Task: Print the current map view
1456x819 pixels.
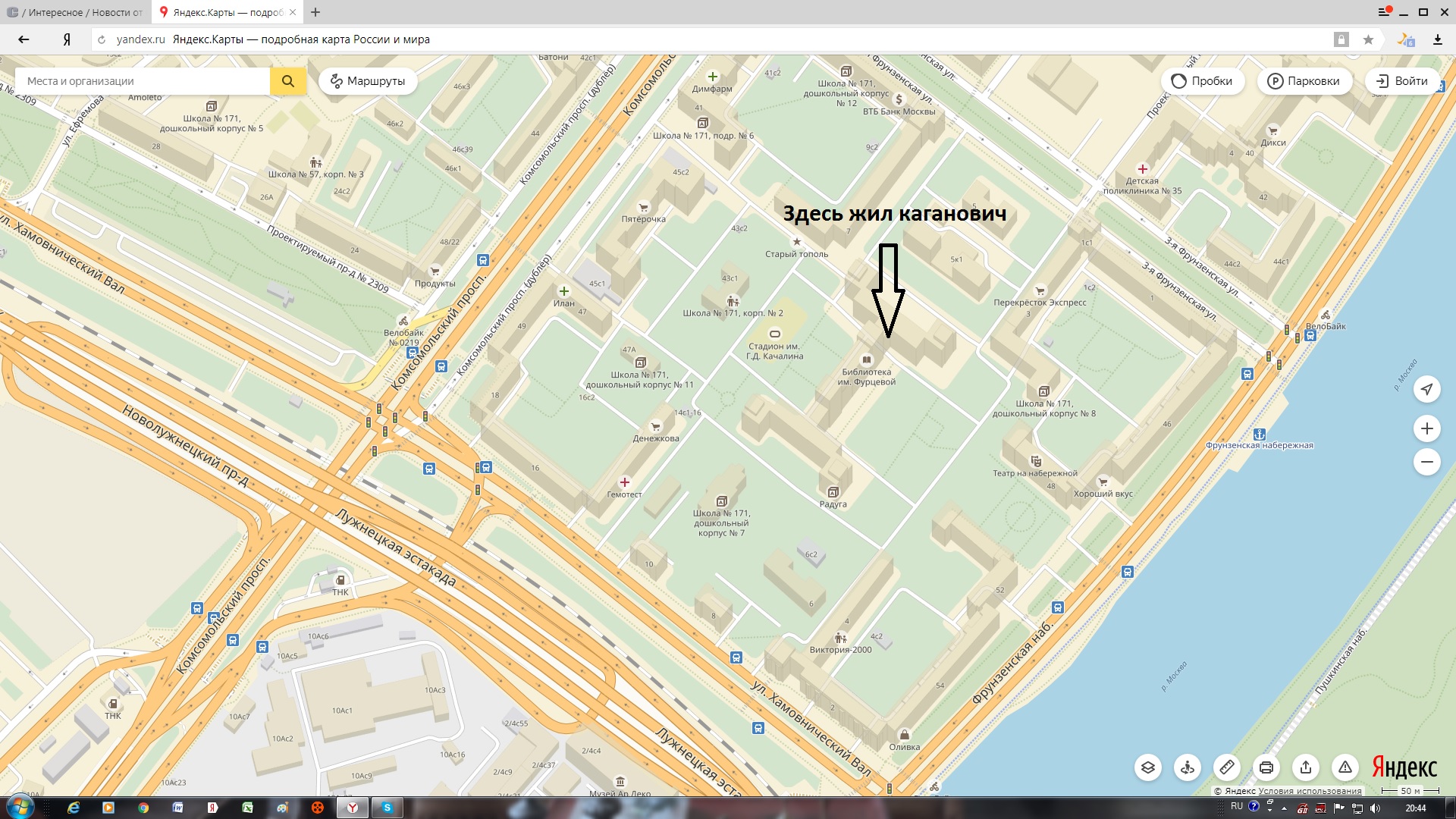Action: (1266, 767)
